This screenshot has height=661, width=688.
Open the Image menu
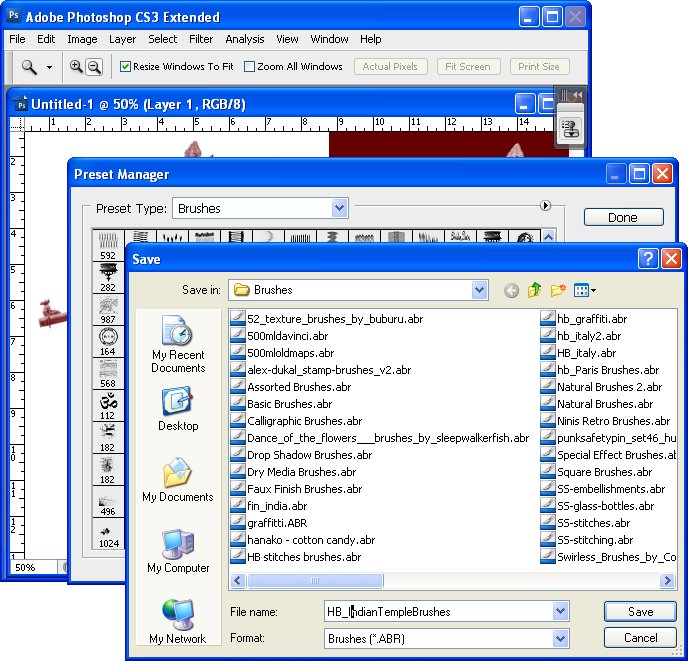tap(82, 39)
